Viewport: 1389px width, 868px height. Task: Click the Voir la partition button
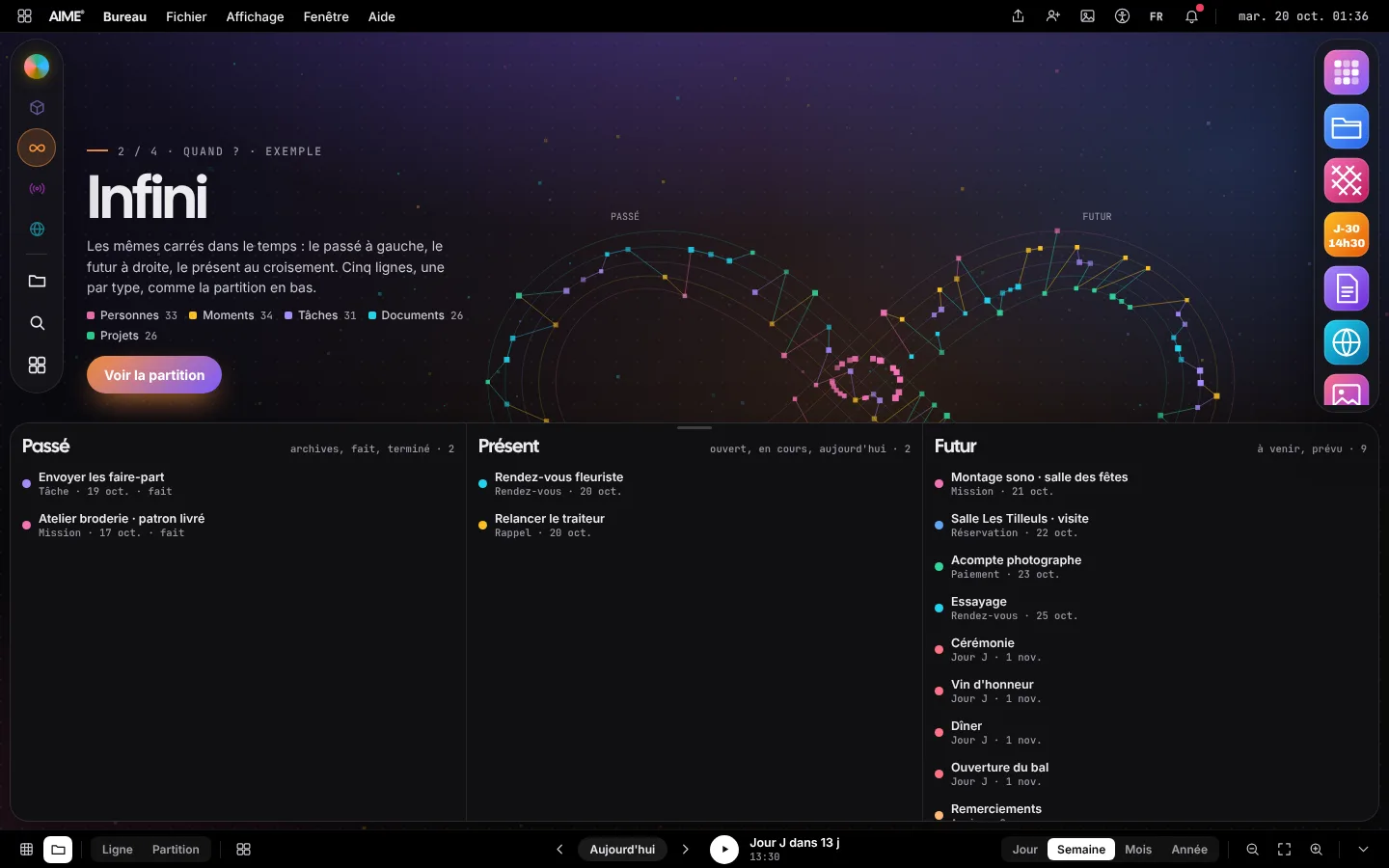[154, 375]
